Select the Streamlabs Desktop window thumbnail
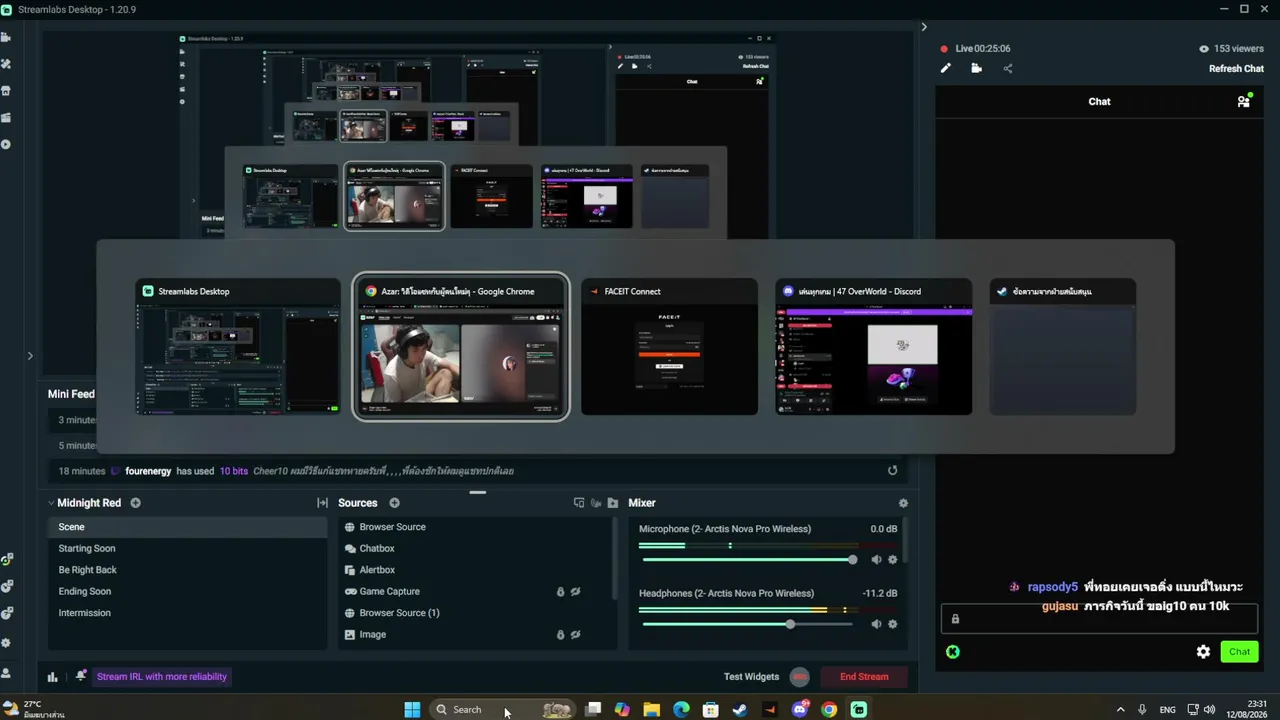This screenshot has height=720, width=1280. tap(238, 347)
